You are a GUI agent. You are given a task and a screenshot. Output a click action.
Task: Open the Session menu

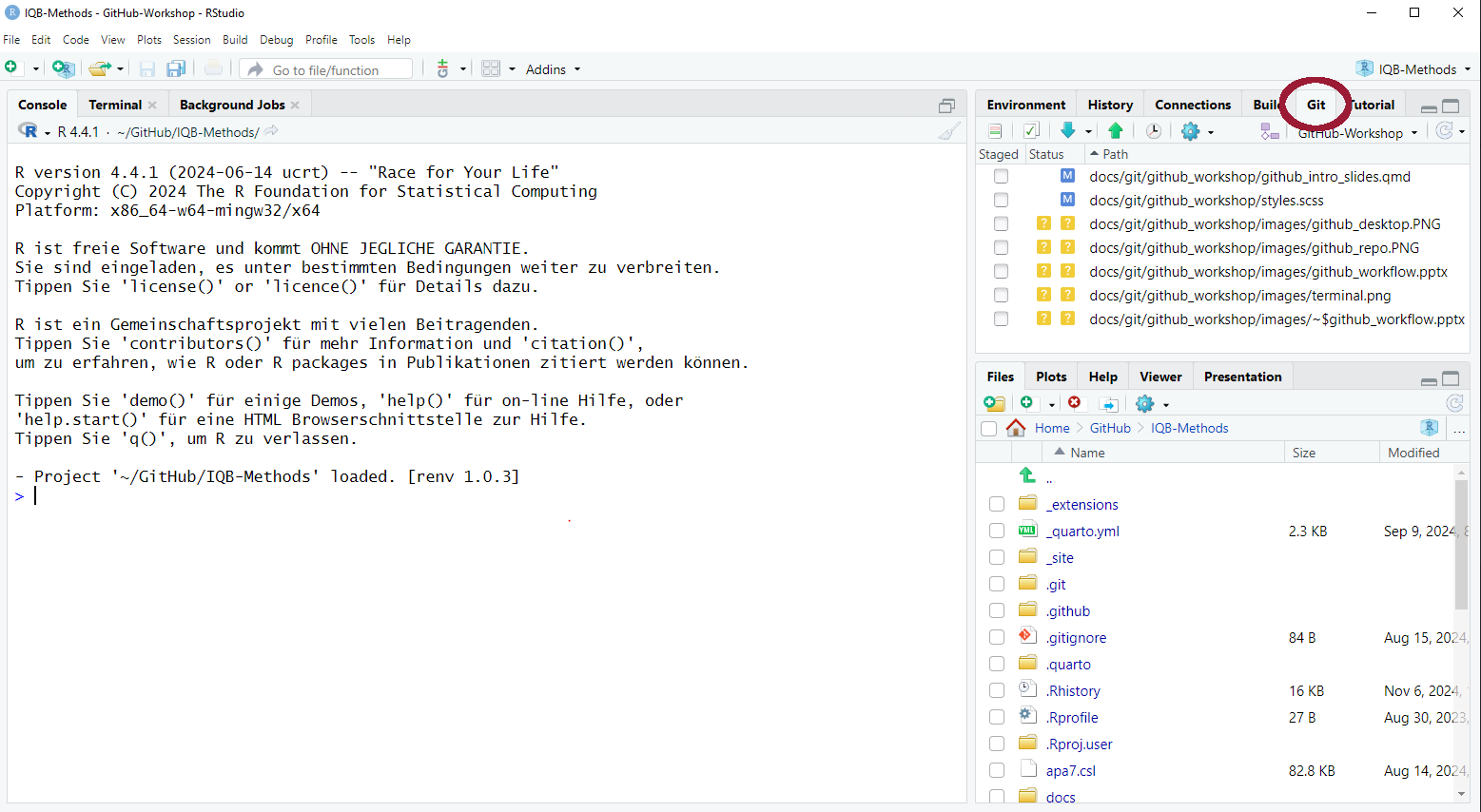click(x=191, y=40)
